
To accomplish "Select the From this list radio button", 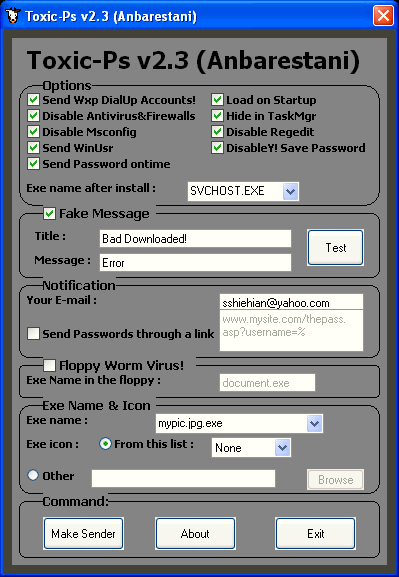I will 106,444.
